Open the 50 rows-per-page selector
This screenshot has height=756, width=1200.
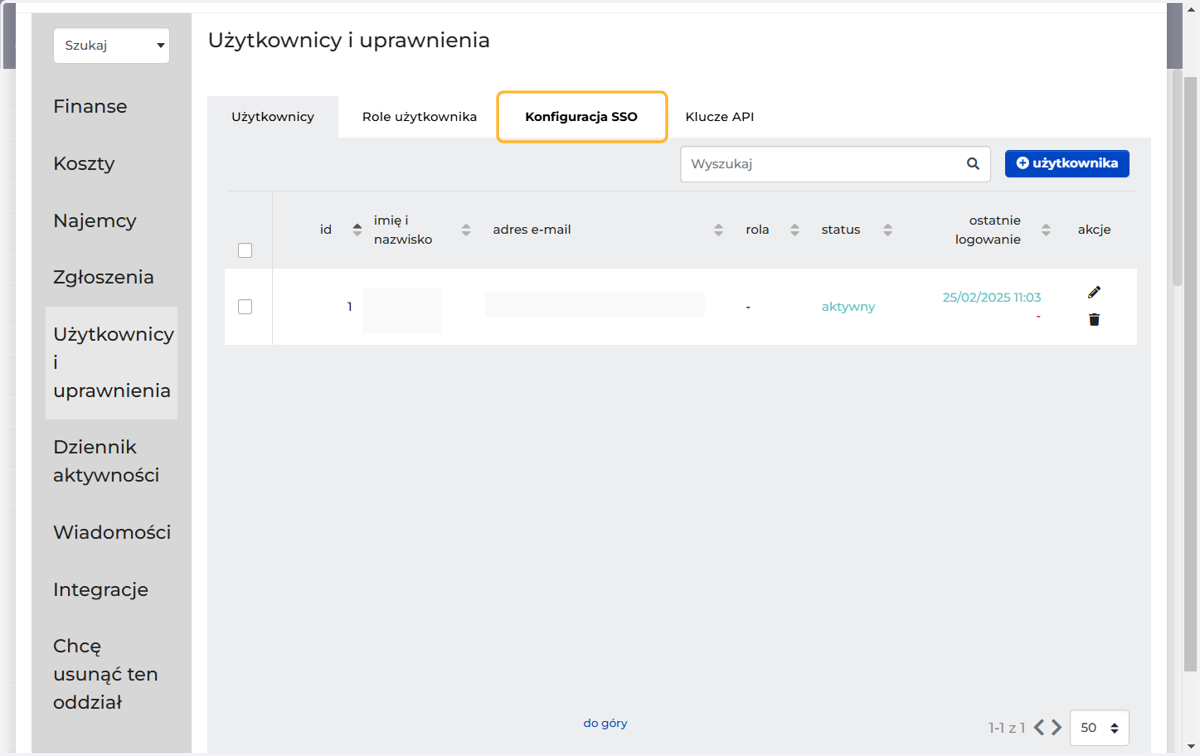(1099, 728)
